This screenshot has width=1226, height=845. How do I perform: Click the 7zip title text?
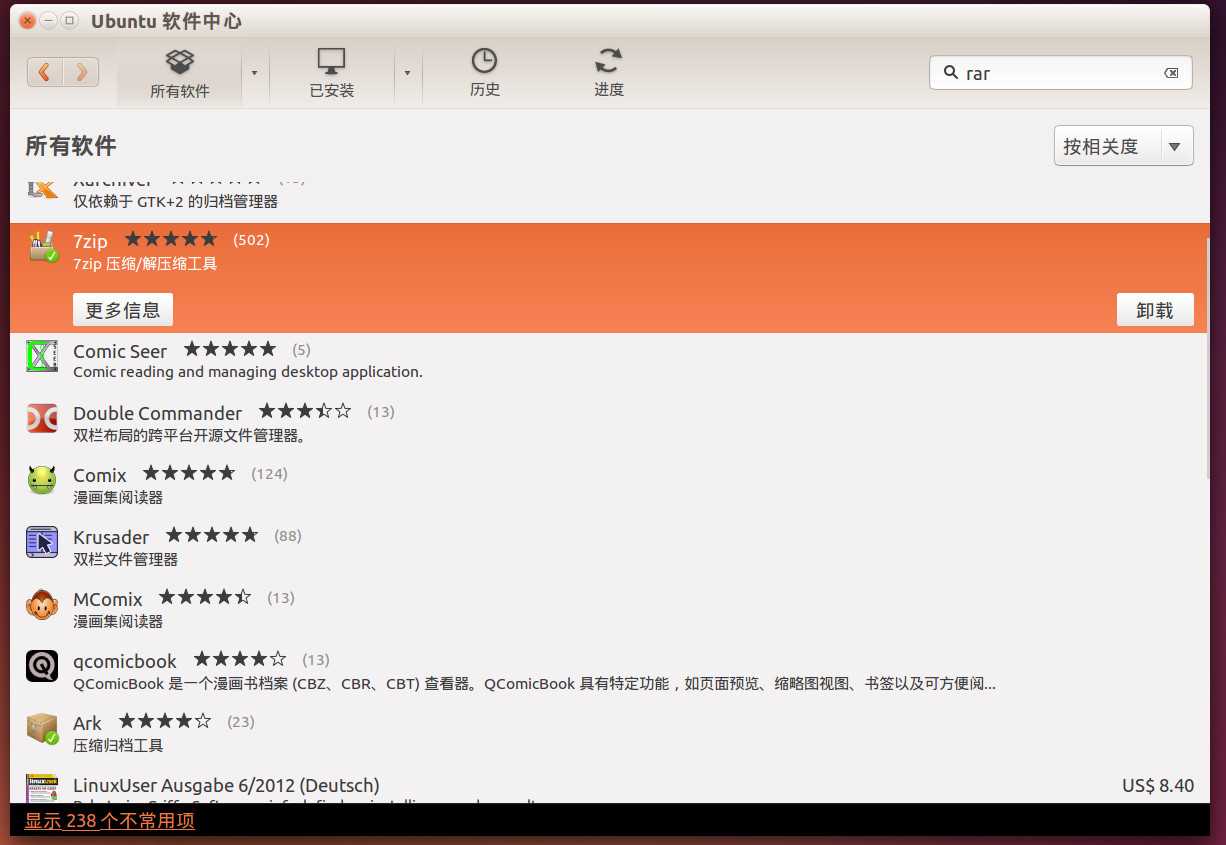[90, 241]
